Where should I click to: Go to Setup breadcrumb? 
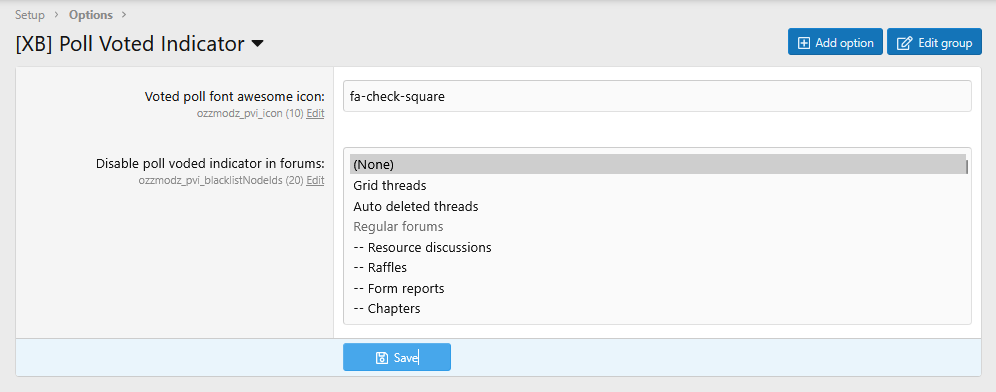pos(30,15)
